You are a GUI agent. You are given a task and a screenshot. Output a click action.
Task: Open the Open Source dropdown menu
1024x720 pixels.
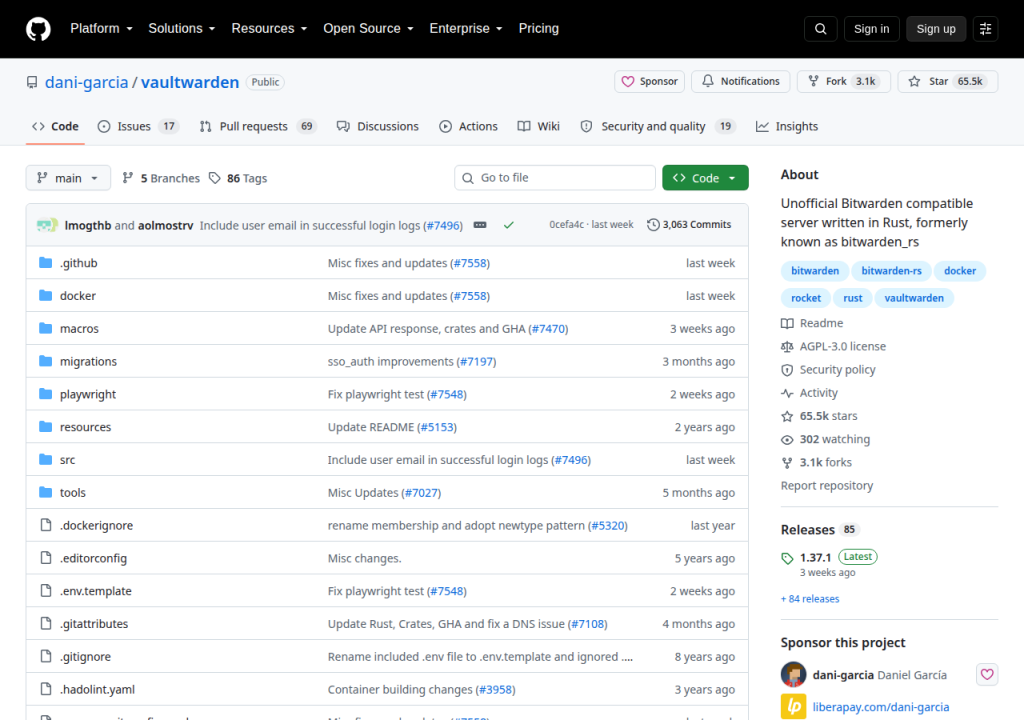368,29
